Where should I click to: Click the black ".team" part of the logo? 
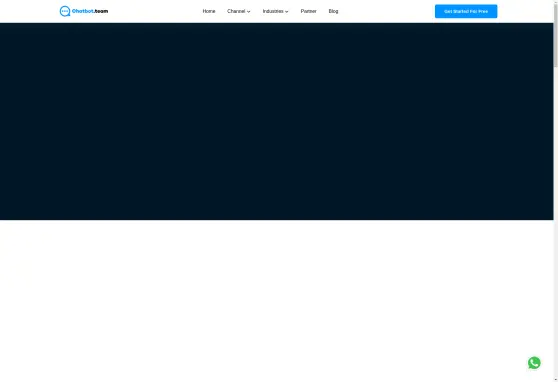pos(101,11)
